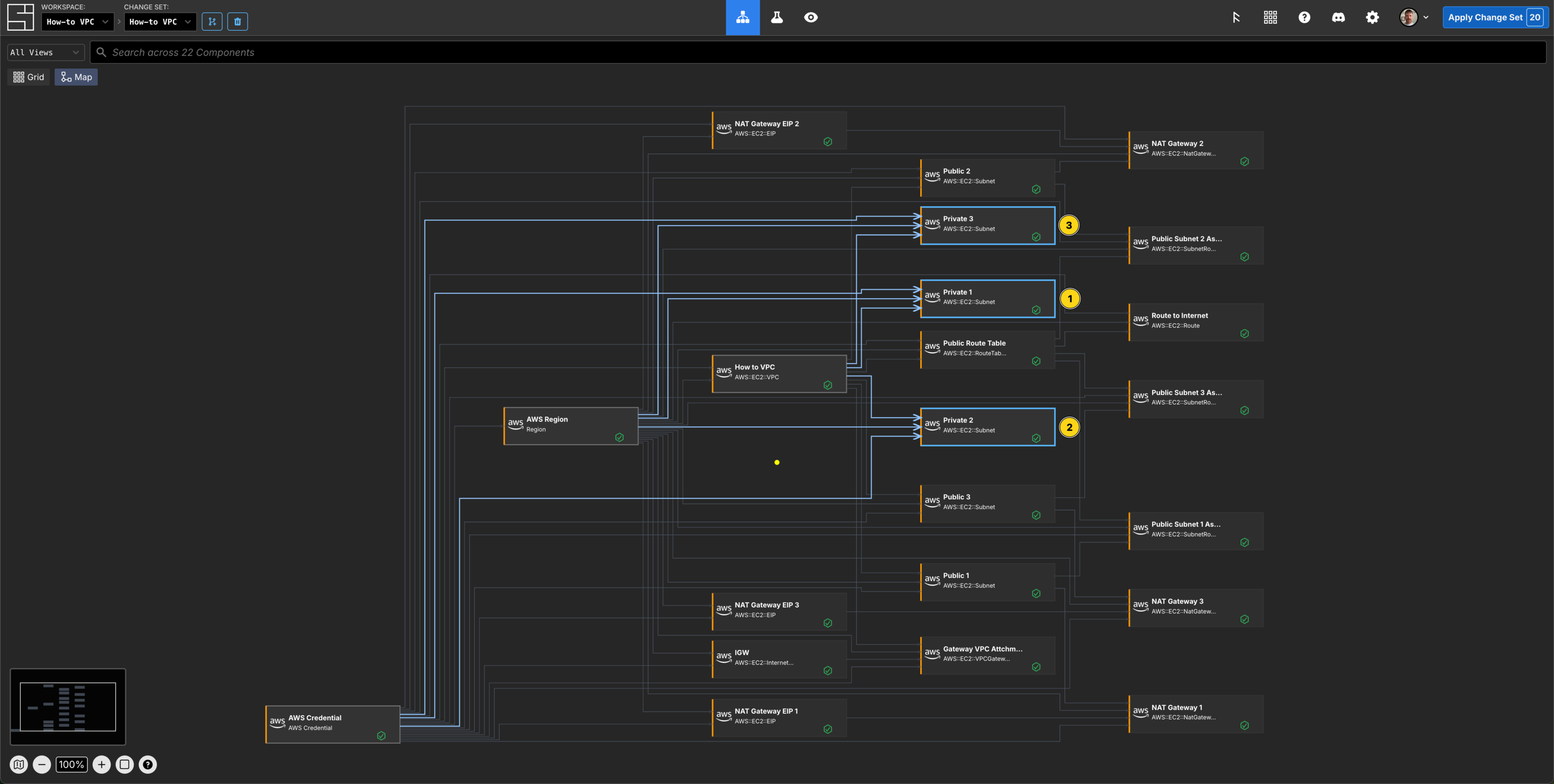The image size is (1554, 784).
Task: Select the How to VPC component
Action: (x=779, y=374)
